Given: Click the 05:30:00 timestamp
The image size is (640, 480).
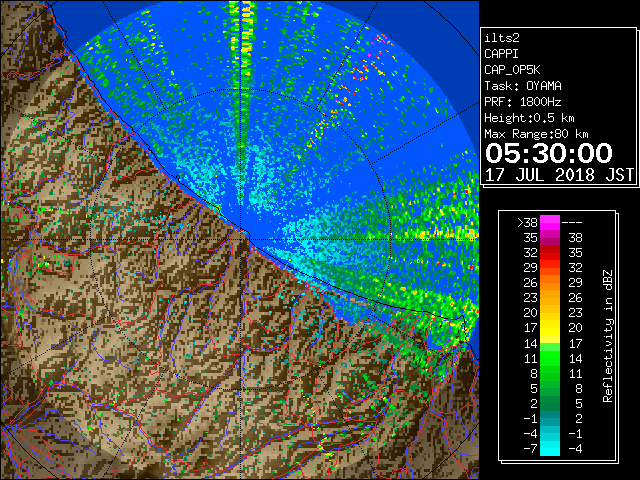Looking at the screenshot, I should 549,153.
